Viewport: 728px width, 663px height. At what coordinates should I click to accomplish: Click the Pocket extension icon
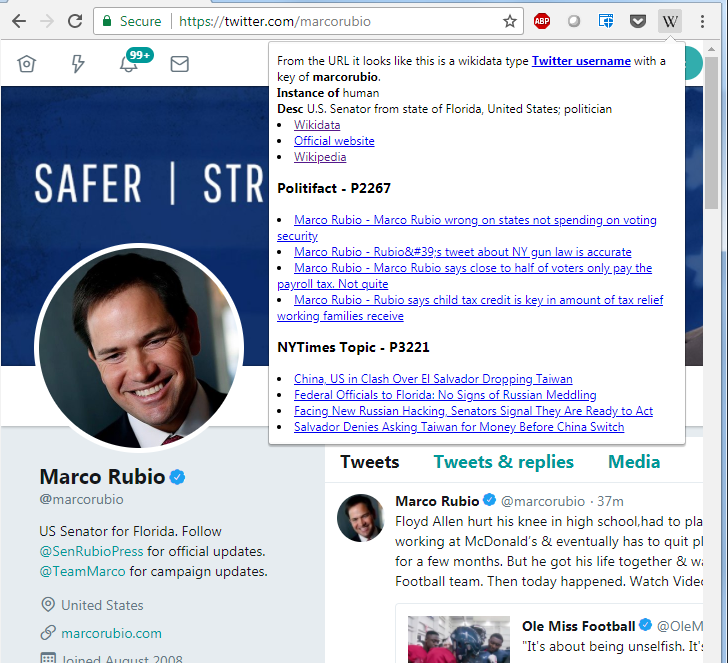pyautogui.click(x=637, y=21)
